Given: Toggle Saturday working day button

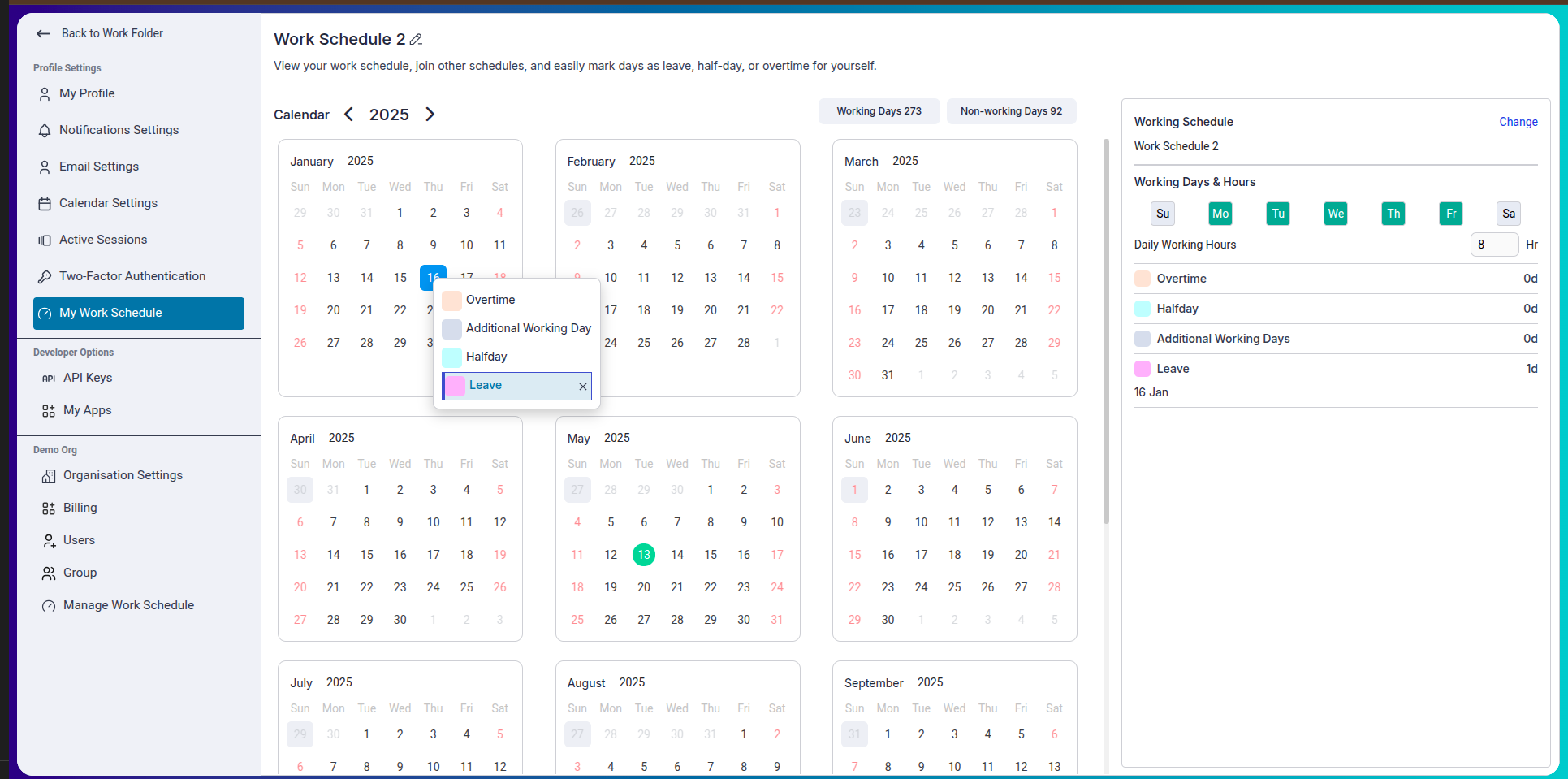Looking at the screenshot, I should (x=1509, y=214).
